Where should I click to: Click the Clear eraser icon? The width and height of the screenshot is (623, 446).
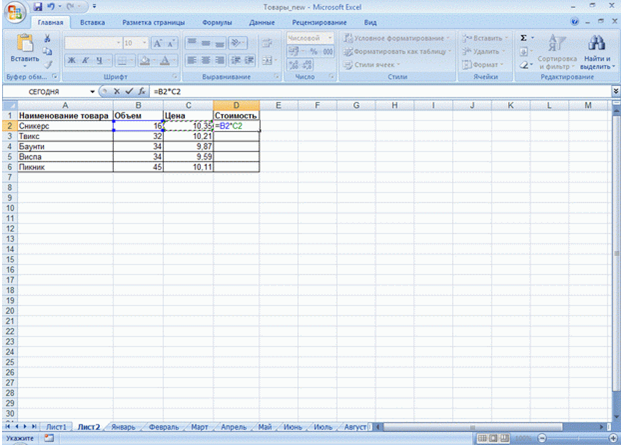coord(524,65)
